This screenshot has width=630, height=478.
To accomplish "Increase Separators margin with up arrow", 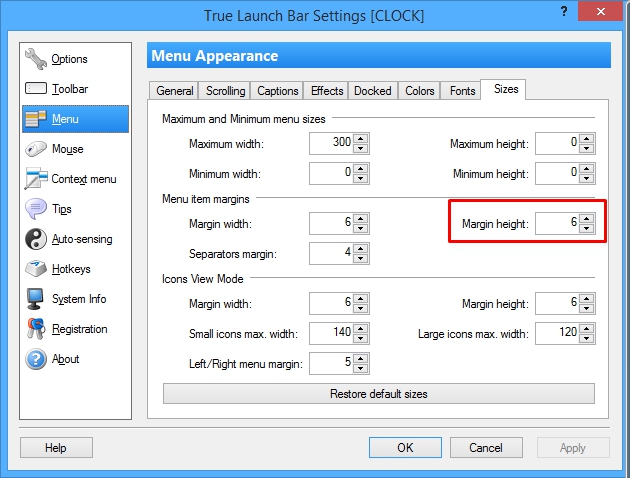I will click(360, 249).
